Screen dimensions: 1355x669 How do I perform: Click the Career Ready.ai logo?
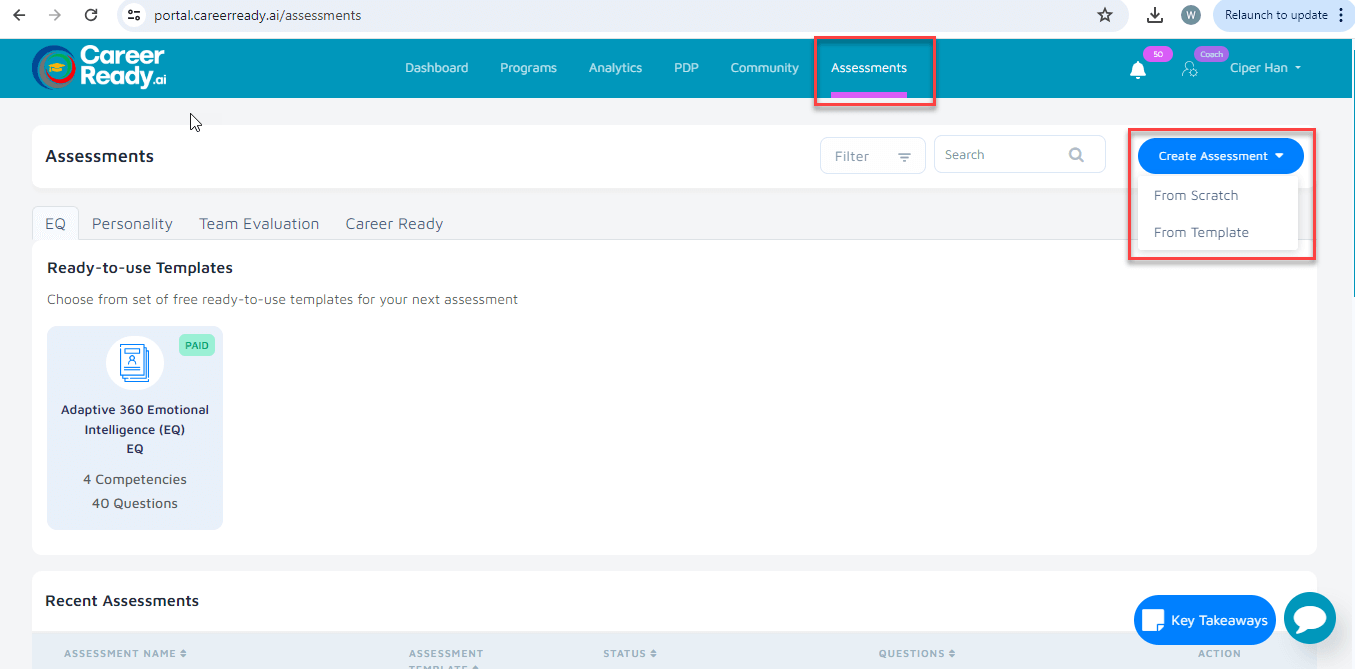point(98,67)
